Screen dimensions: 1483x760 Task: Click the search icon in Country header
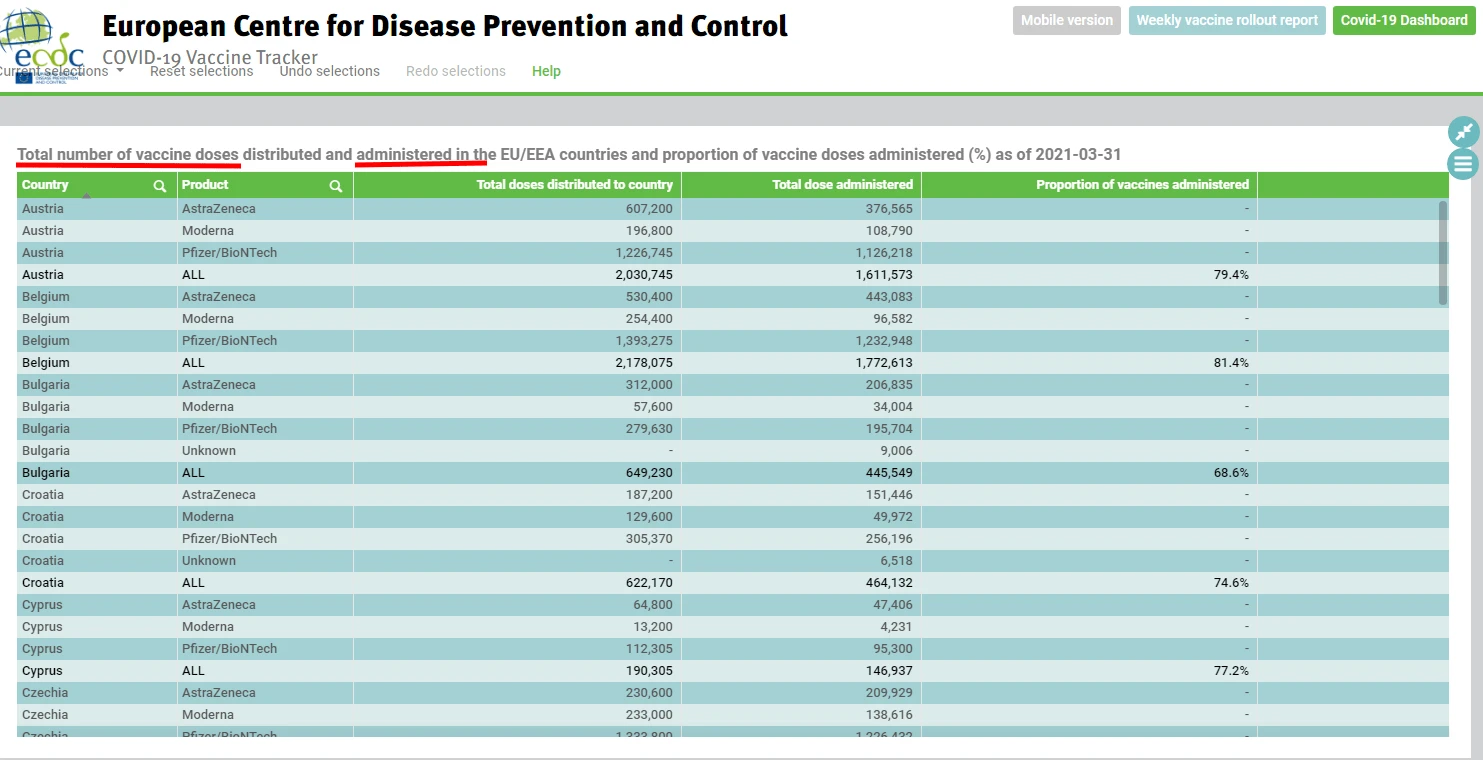[160, 186]
